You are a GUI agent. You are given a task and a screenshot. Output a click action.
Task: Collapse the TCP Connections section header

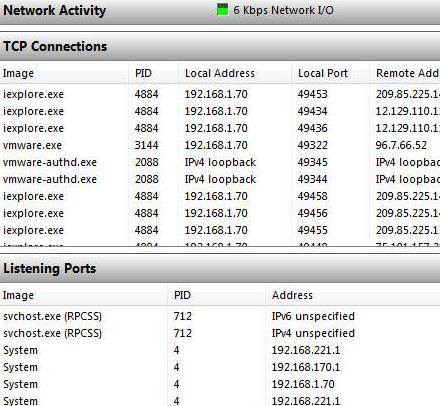pyautogui.click(x=220, y=47)
